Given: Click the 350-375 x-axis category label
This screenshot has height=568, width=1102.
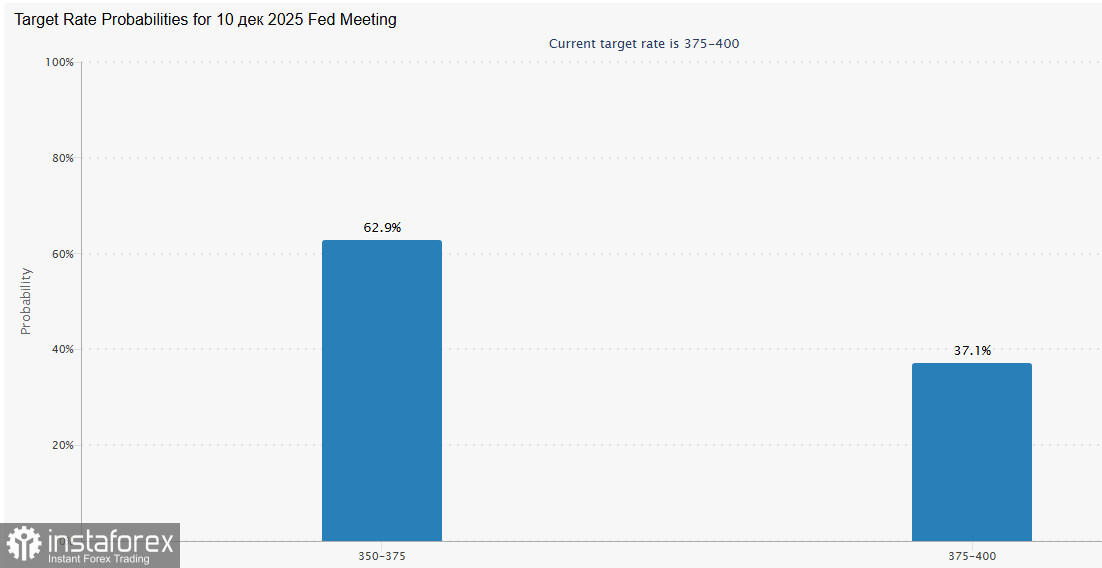Looking at the screenshot, I should coord(382,556).
